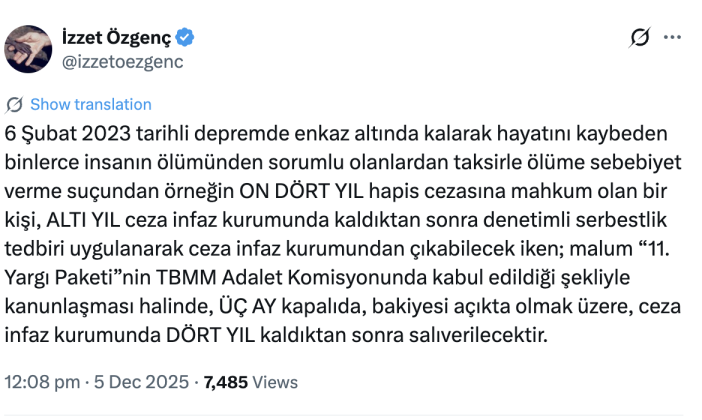The height and width of the screenshot is (420, 702).
Task: Open the three-dot More options menu
Action: point(673,39)
